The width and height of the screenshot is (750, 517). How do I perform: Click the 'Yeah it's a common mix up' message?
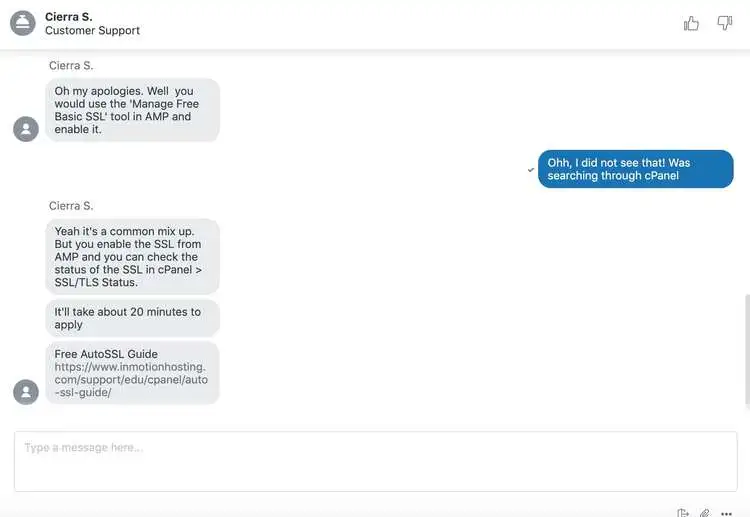(132, 256)
